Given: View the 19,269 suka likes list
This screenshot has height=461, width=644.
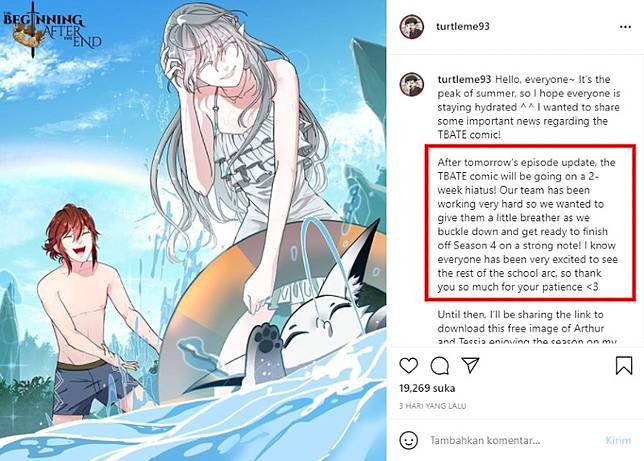Looking at the screenshot, I should (x=427, y=388).
